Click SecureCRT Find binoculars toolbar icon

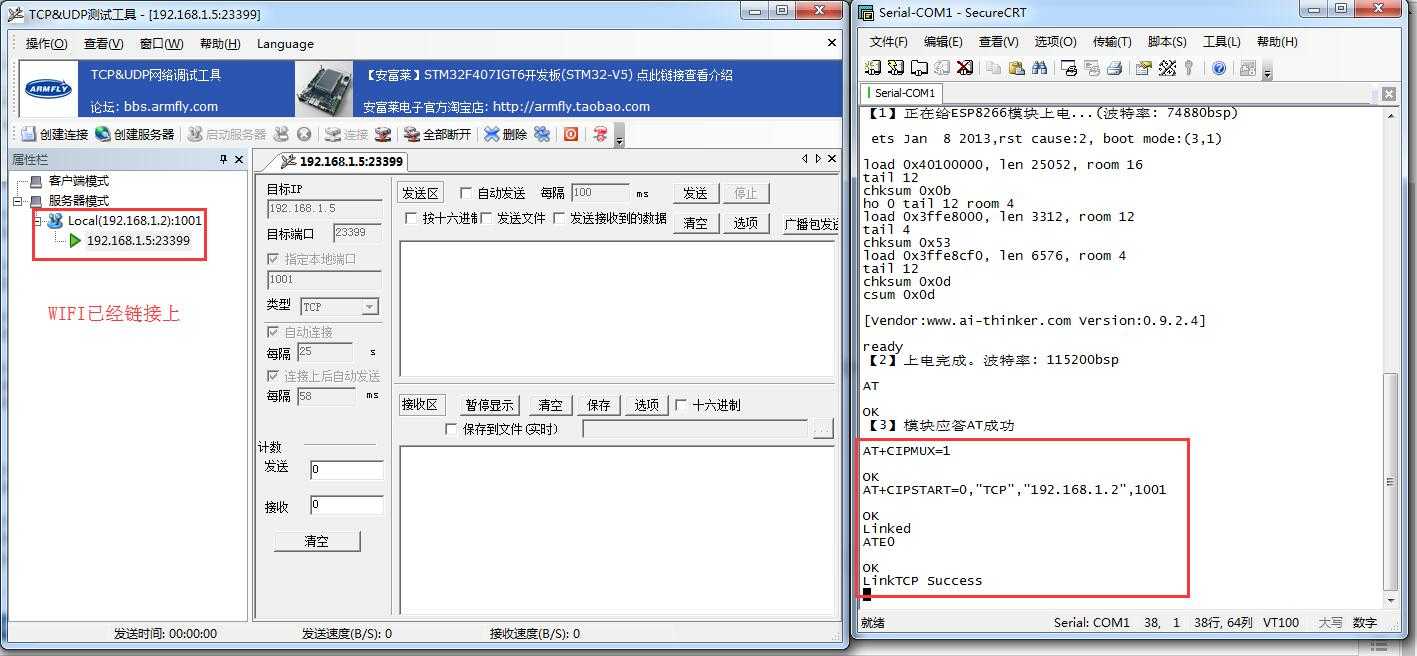coord(1039,68)
